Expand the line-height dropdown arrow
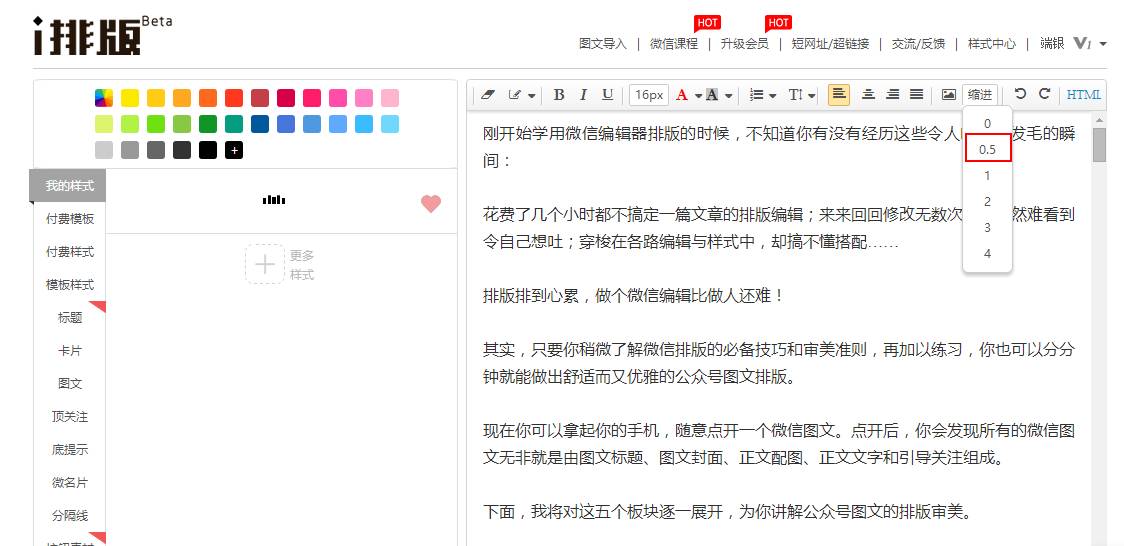The image size is (1124, 546). click(x=811, y=95)
